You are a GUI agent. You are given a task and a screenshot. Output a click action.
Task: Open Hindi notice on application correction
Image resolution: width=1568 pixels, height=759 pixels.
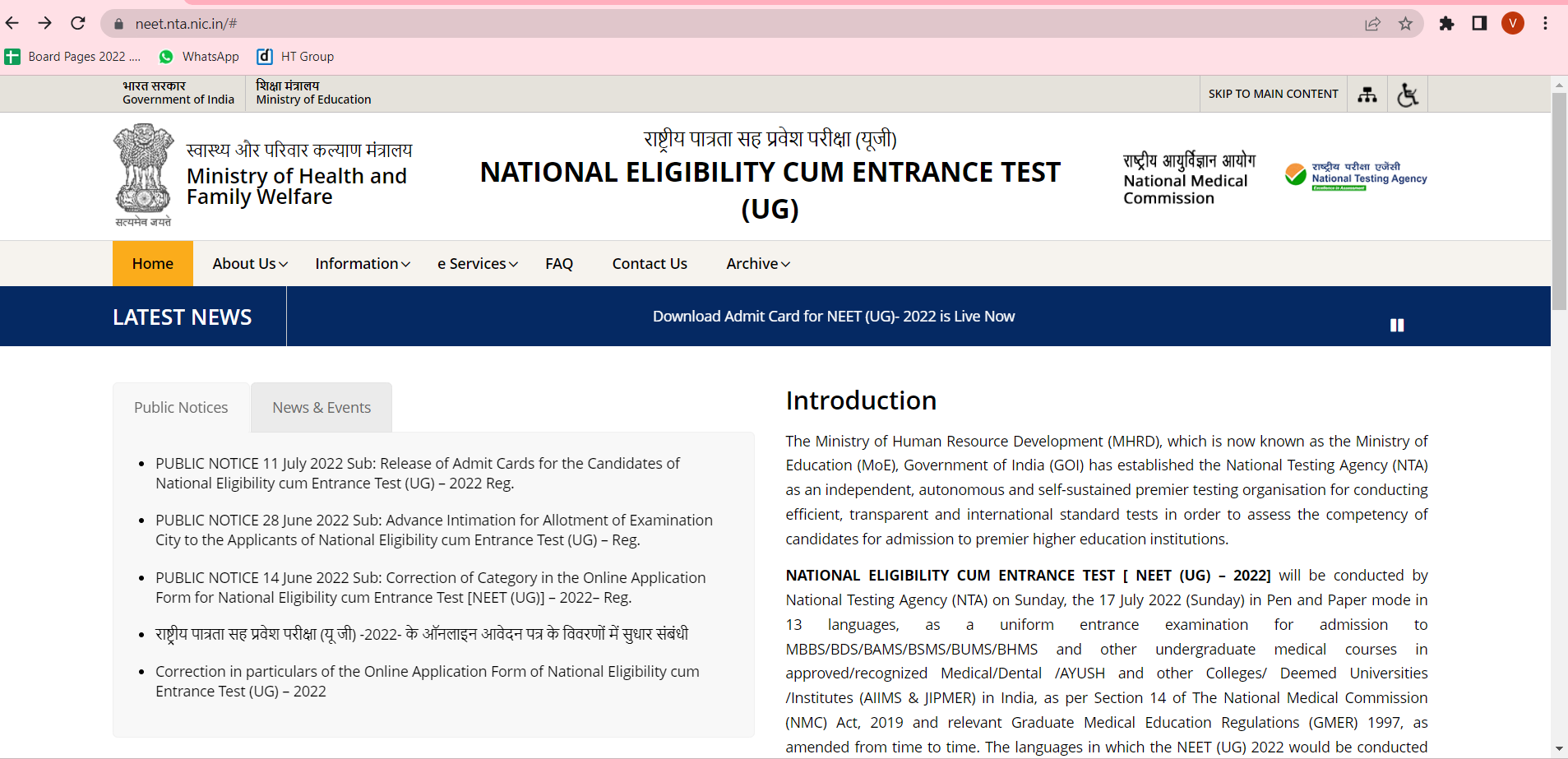point(422,634)
